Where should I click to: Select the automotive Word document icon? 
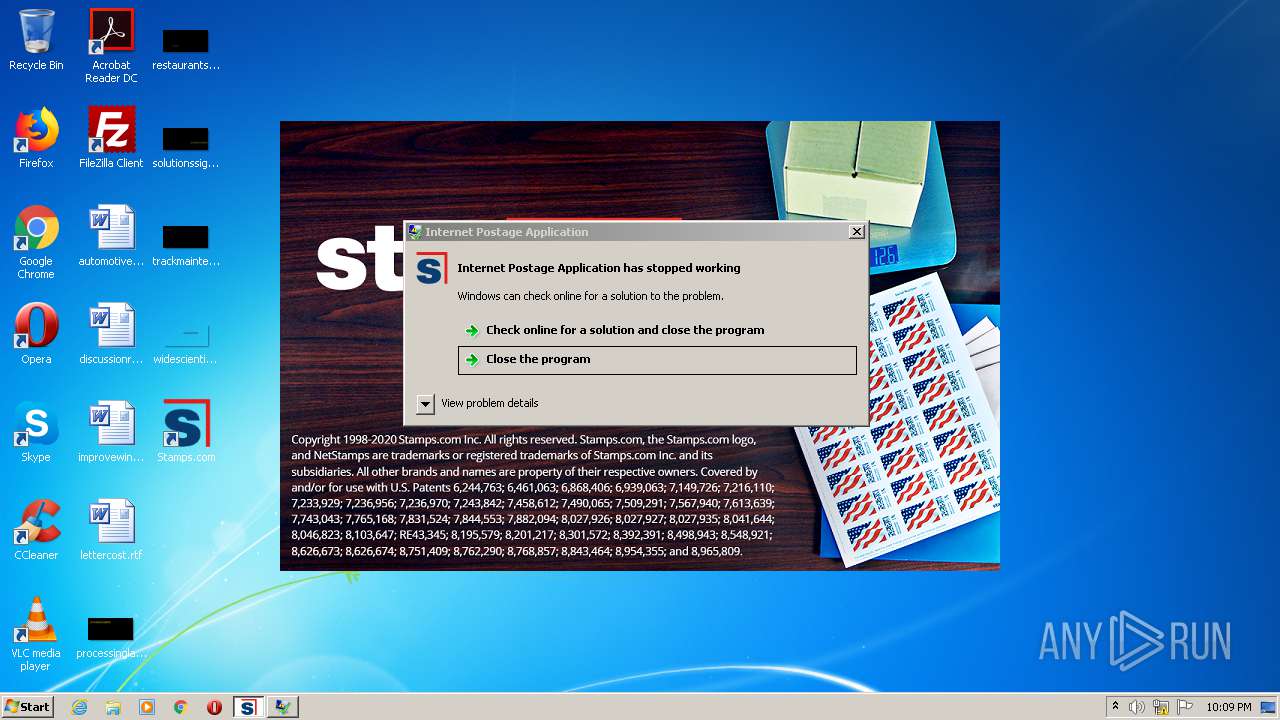point(111,236)
